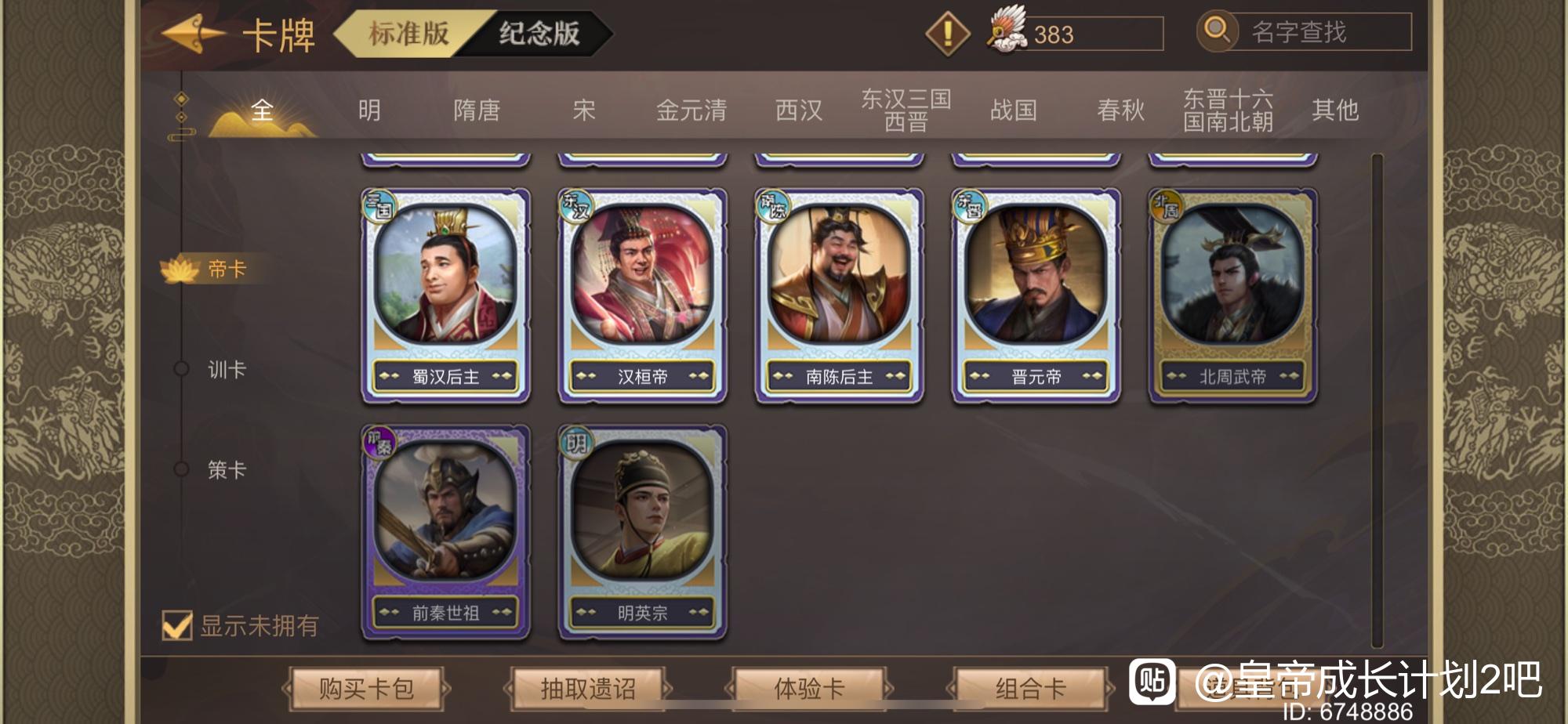Tap the exclamation warning diamond icon
This screenshot has width=1568, height=724.
[x=948, y=34]
